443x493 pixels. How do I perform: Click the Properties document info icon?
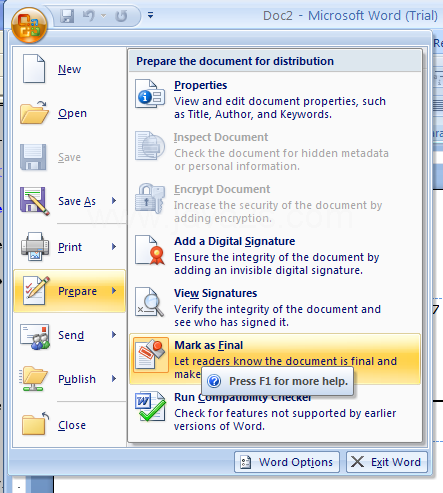[x=150, y=94]
